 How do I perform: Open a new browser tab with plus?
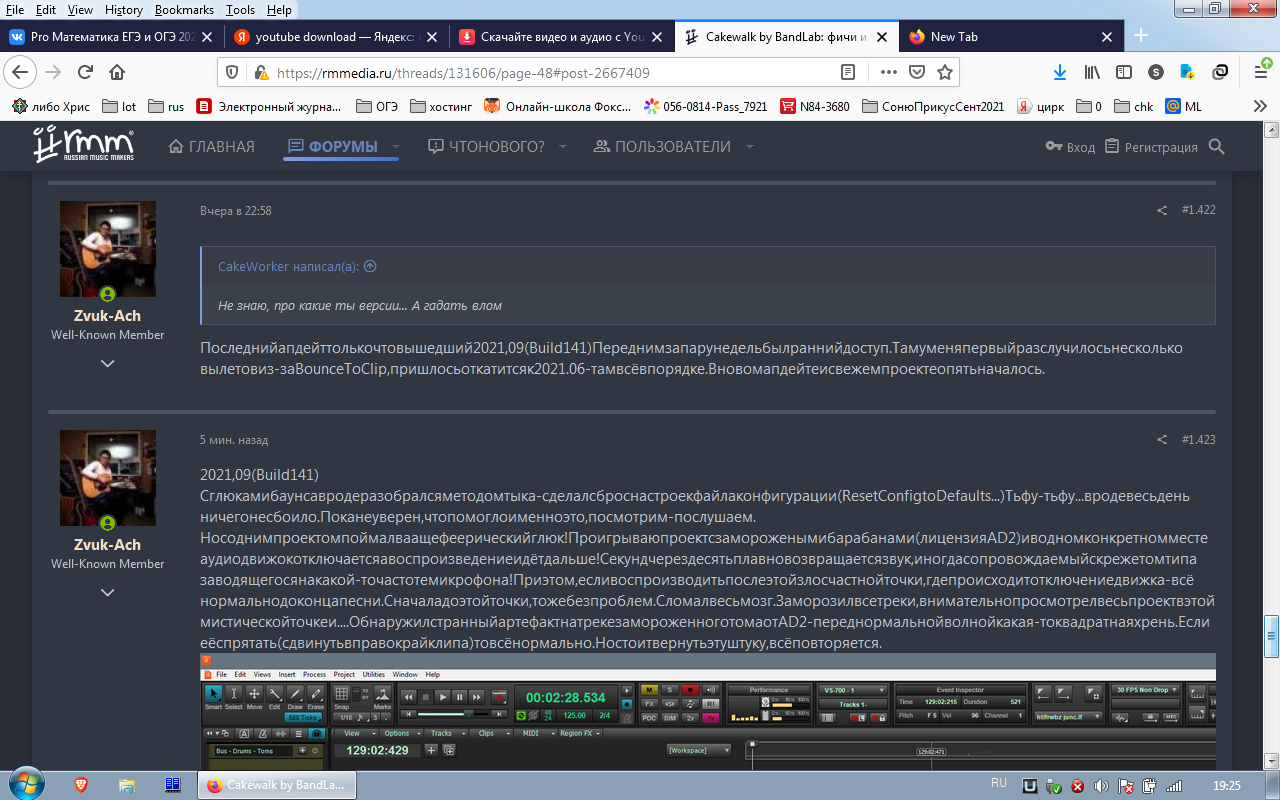point(1141,36)
